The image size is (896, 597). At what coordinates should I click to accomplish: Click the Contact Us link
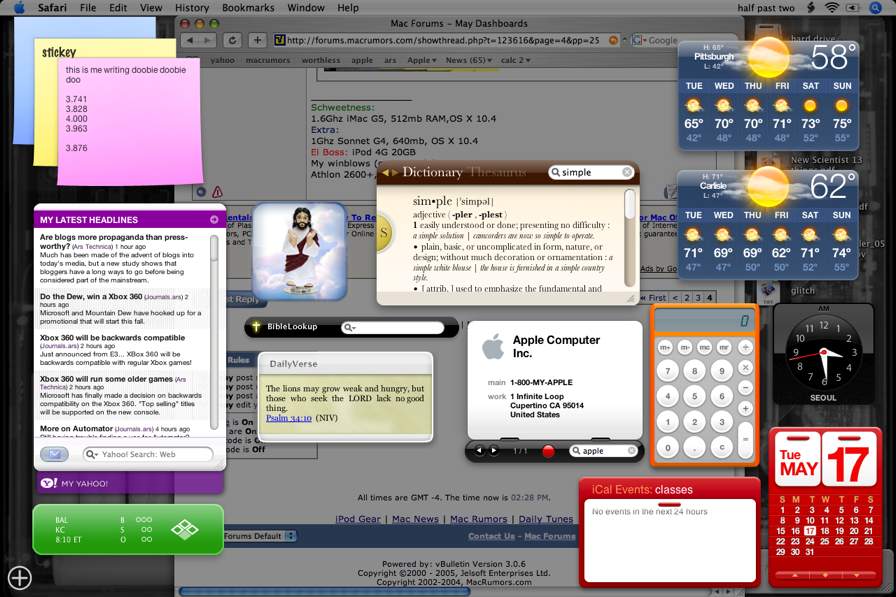click(491, 536)
